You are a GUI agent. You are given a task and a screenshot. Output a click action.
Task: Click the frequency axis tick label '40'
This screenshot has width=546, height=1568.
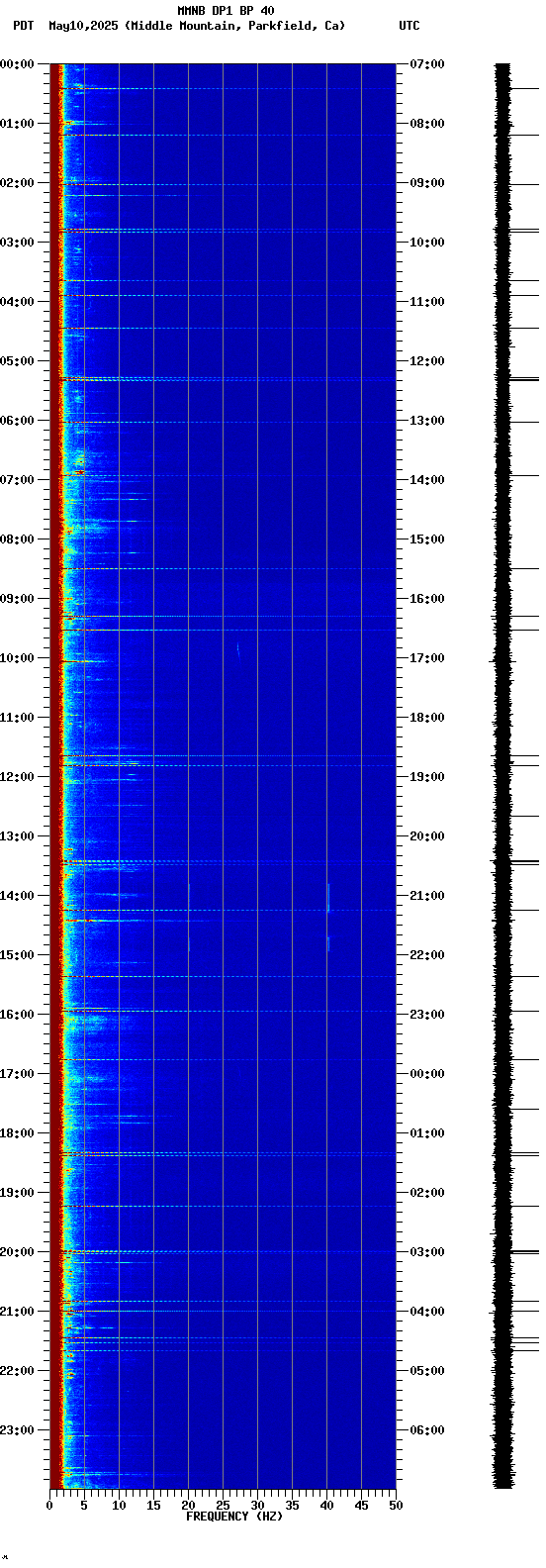tap(326, 1506)
